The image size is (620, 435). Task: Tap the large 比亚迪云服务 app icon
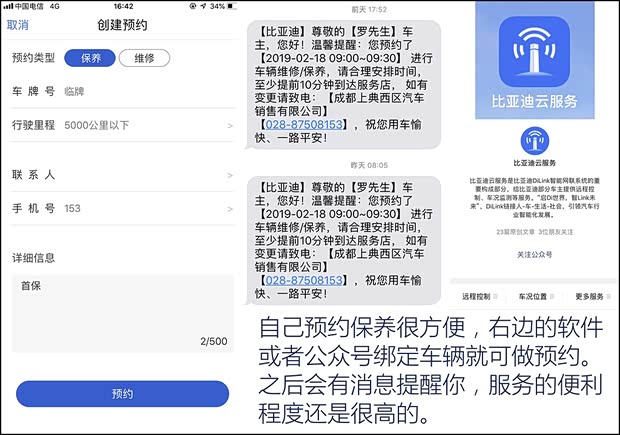[x=534, y=52]
